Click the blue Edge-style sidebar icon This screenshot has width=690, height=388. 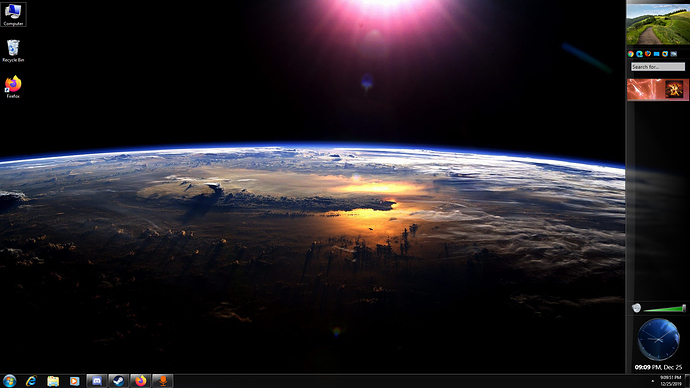[639, 54]
